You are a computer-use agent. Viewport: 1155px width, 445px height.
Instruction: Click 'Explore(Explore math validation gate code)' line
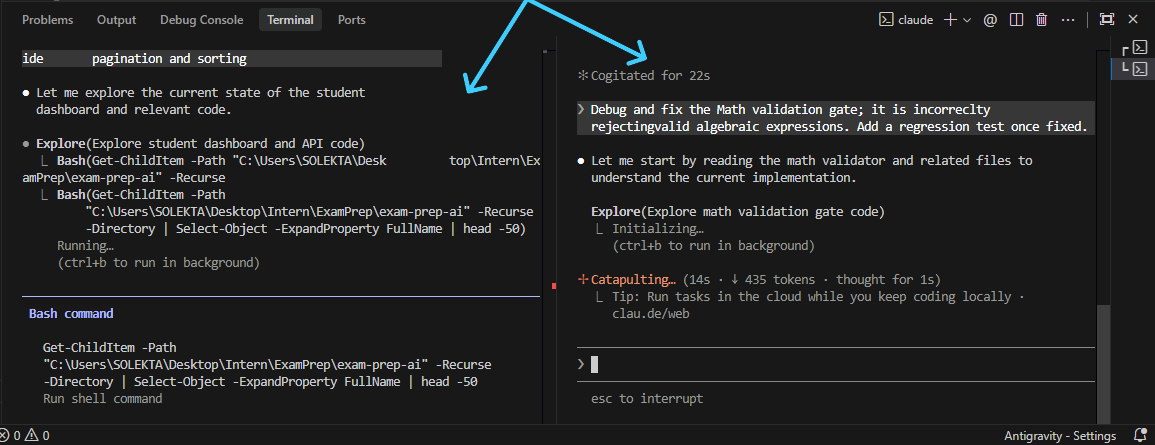pyautogui.click(x=737, y=211)
